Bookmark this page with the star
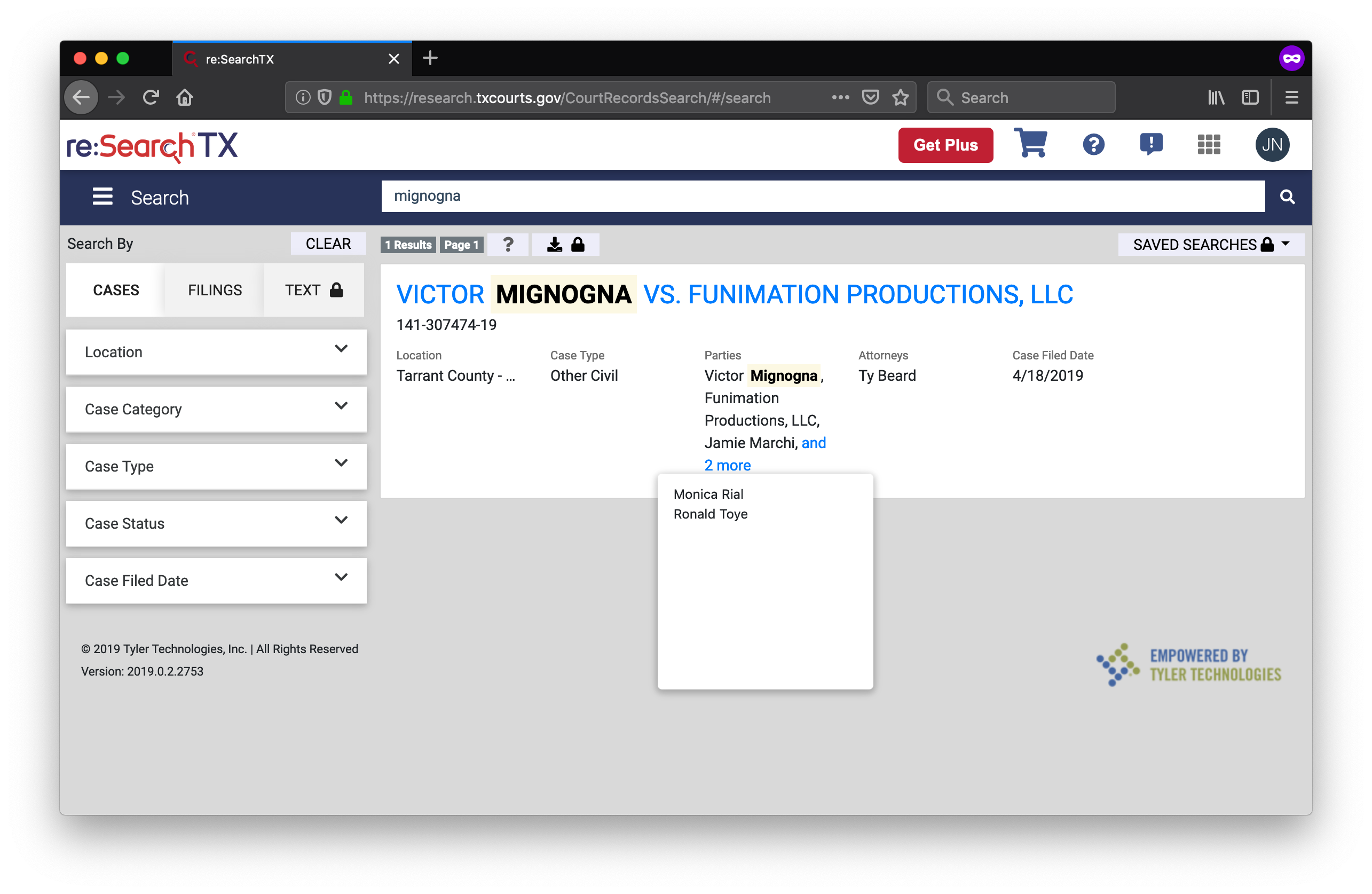The image size is (1372, 894). point(901,98)
